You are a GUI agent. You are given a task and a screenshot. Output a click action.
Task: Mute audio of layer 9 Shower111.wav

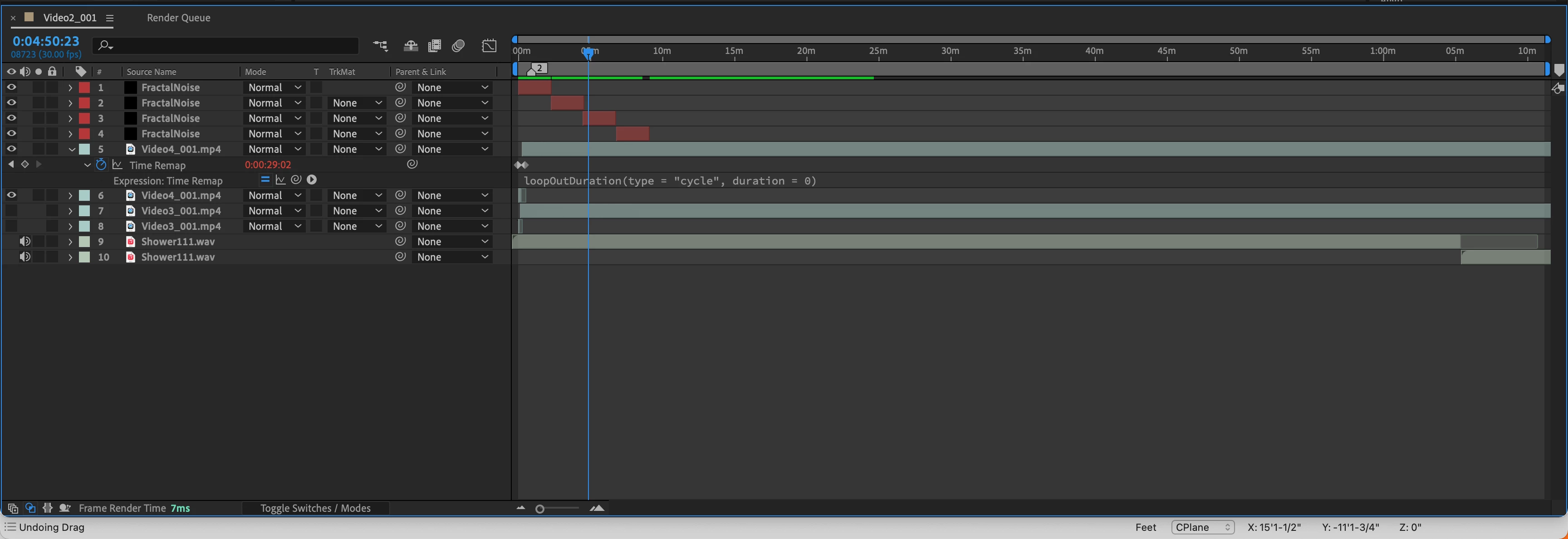point(24,242)
